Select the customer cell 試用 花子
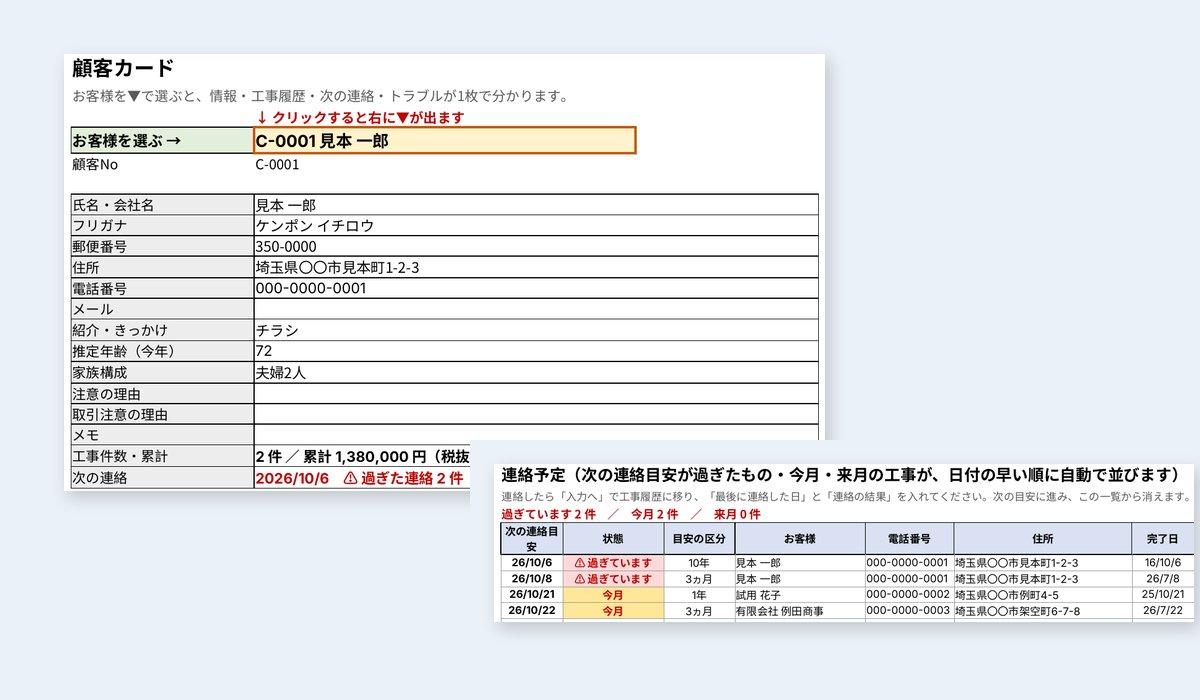 pos(799,594)
